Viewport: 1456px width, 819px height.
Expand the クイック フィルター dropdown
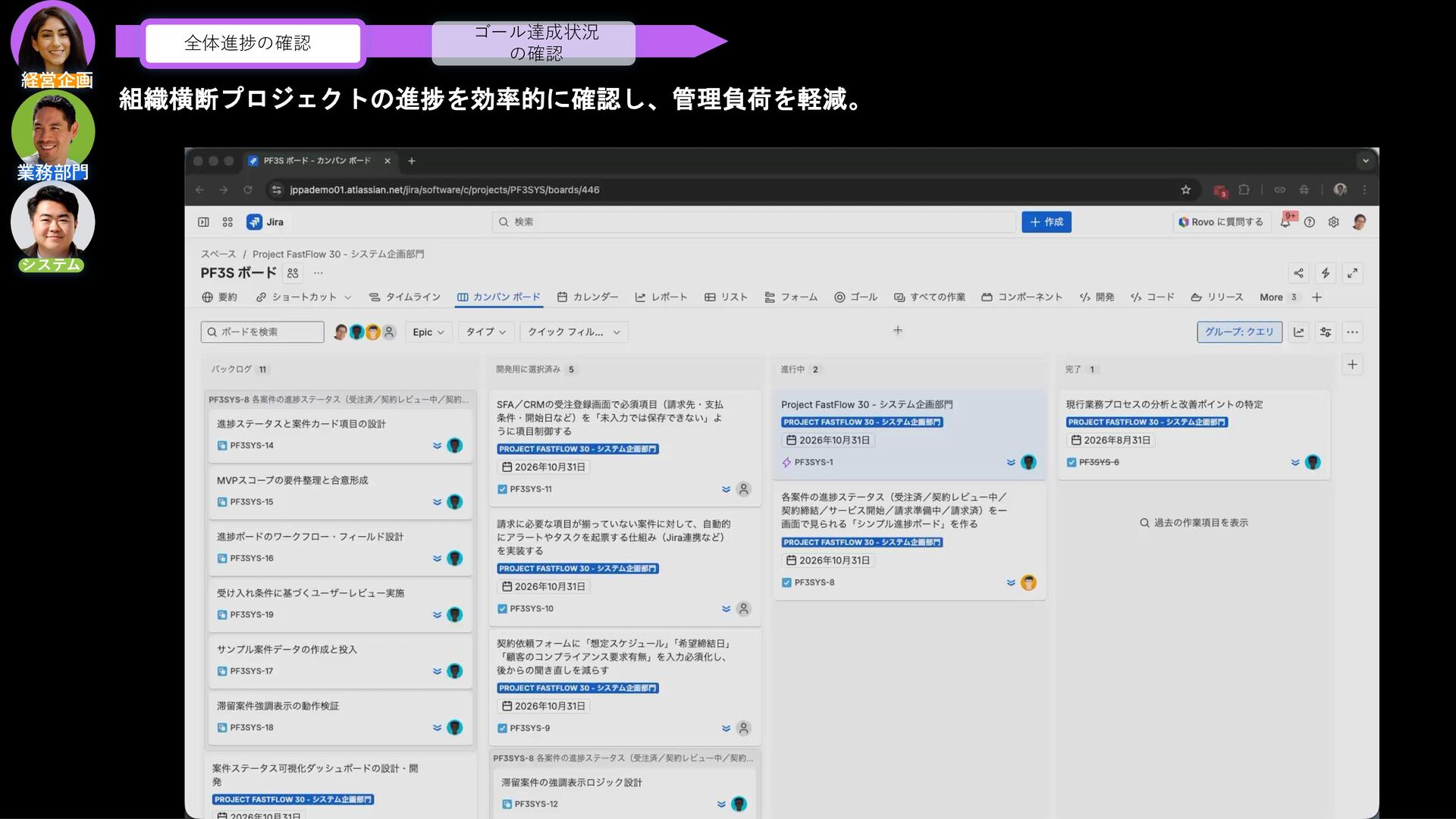coord(573,332)
